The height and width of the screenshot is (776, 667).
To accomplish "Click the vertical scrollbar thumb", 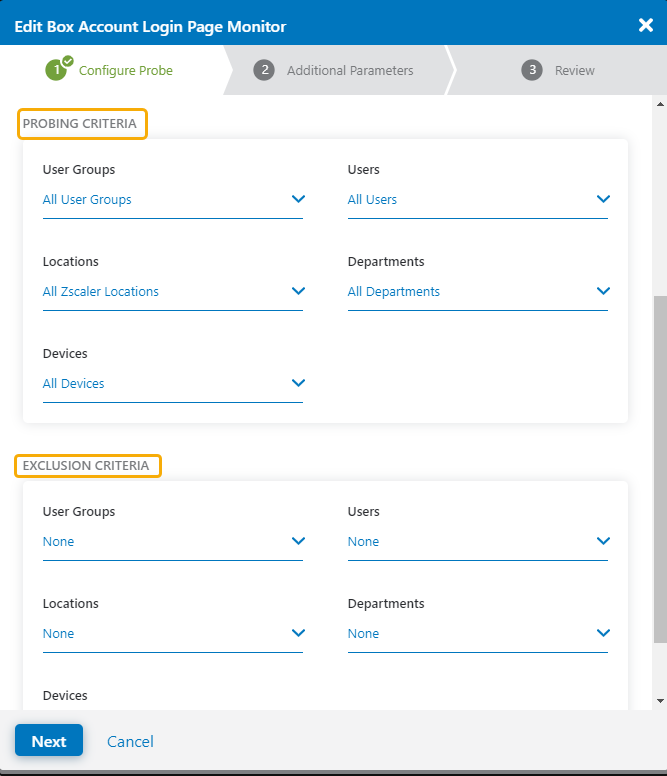I will [659, 468].
